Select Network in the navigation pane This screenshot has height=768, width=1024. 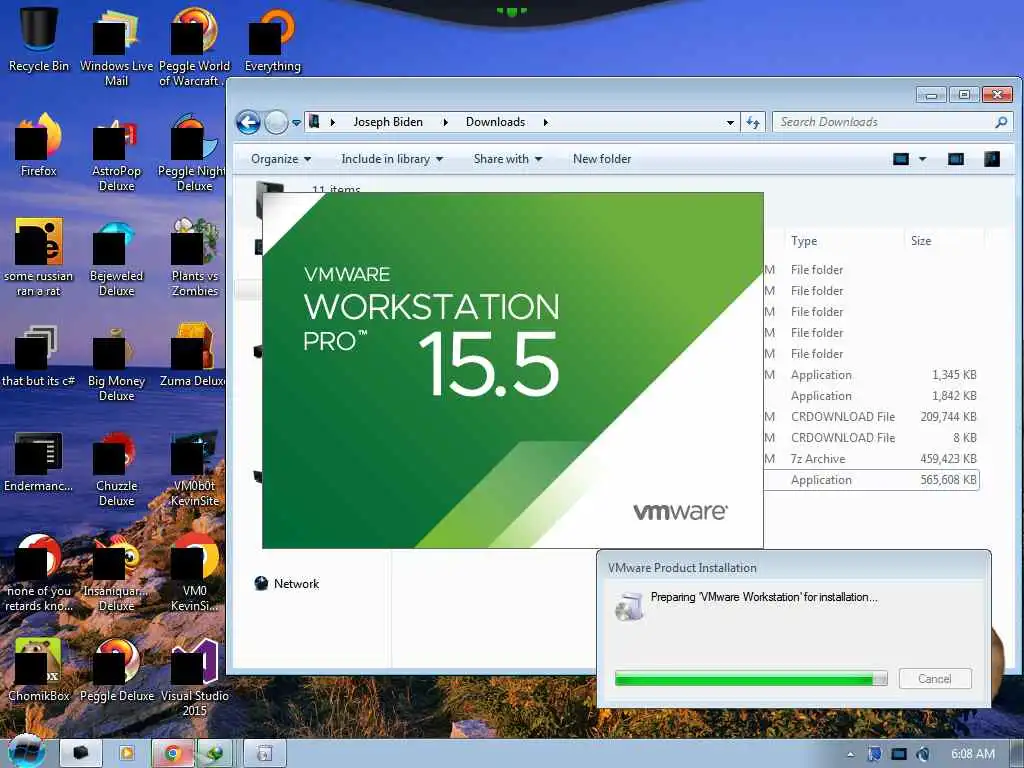coord(287,583)
